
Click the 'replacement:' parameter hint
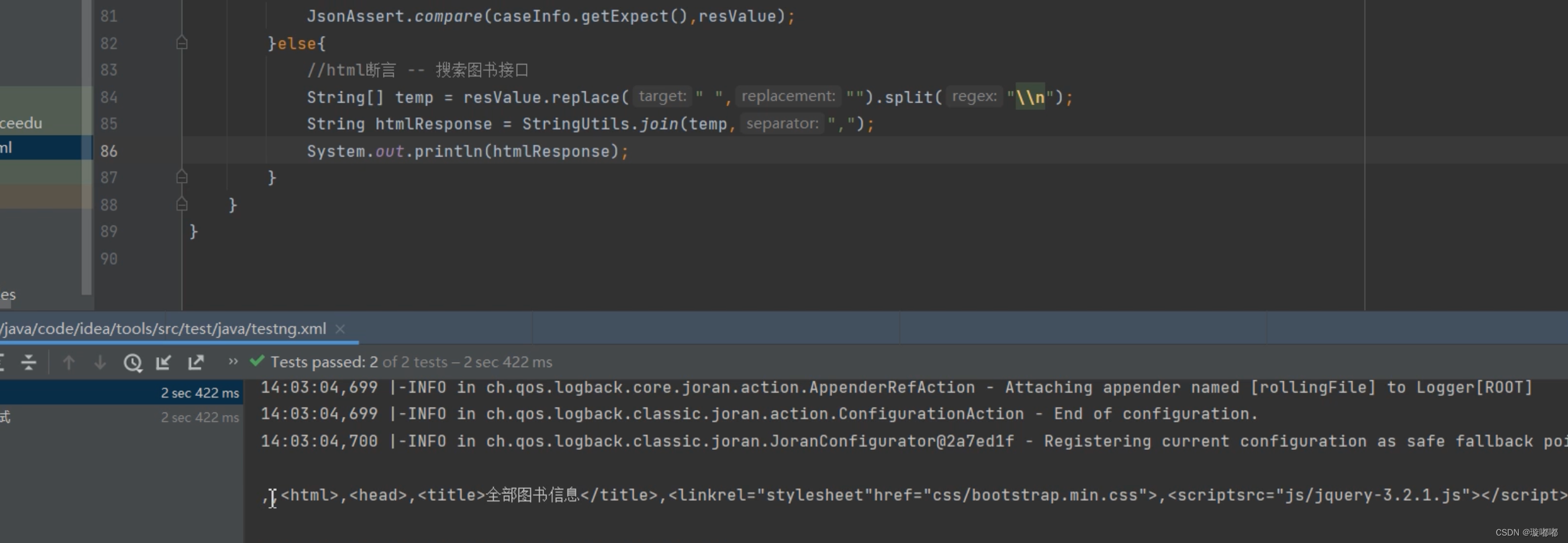click(x=788, y=96)
